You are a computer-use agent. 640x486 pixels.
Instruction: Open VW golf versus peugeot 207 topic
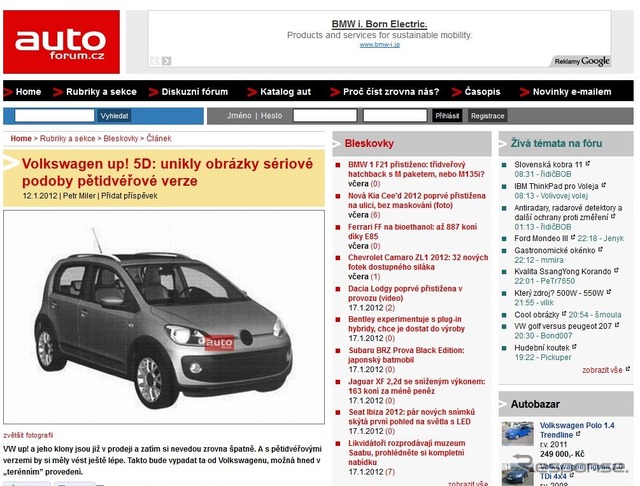click(563, 326)
